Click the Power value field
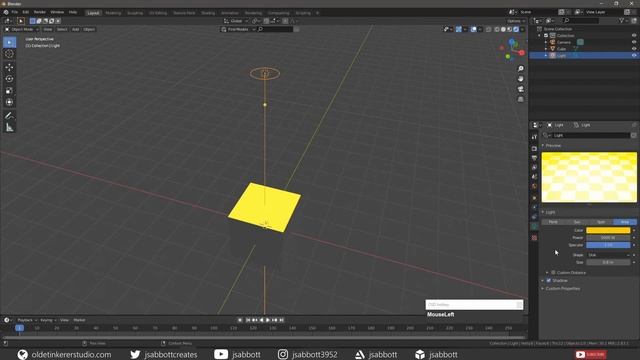This screenshot has height=360, width=640. 608,238
